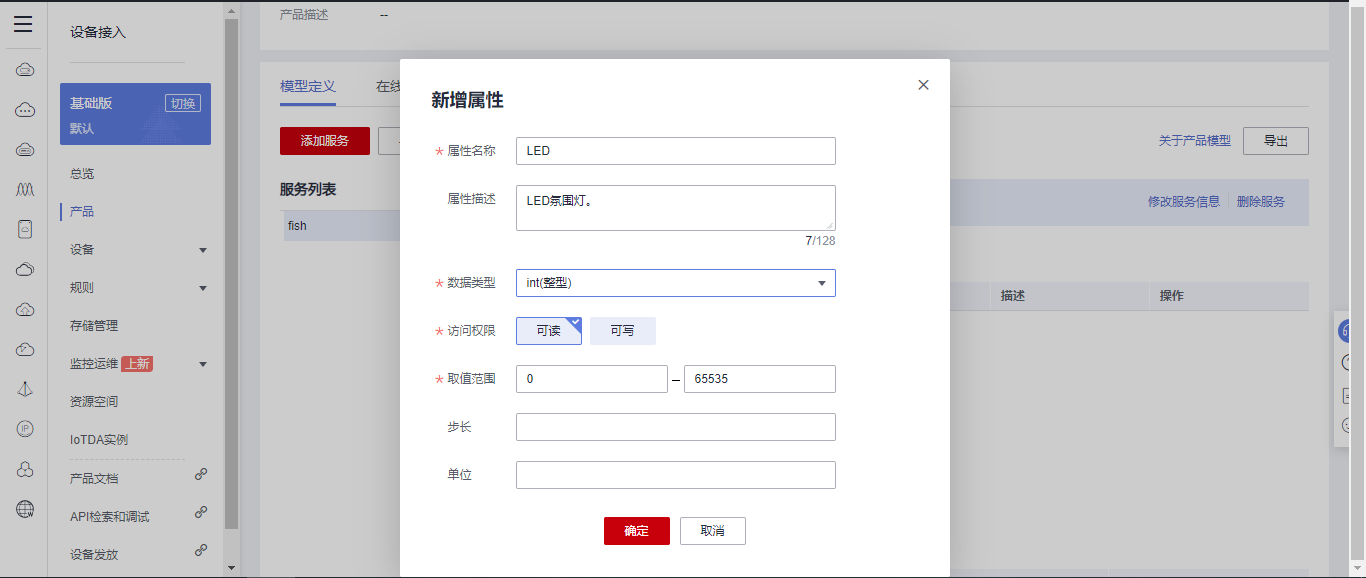Viewport: 1366px width, 578px height.
Task: Click the IP icon in left rail
Action: click(x=25, y=429)
